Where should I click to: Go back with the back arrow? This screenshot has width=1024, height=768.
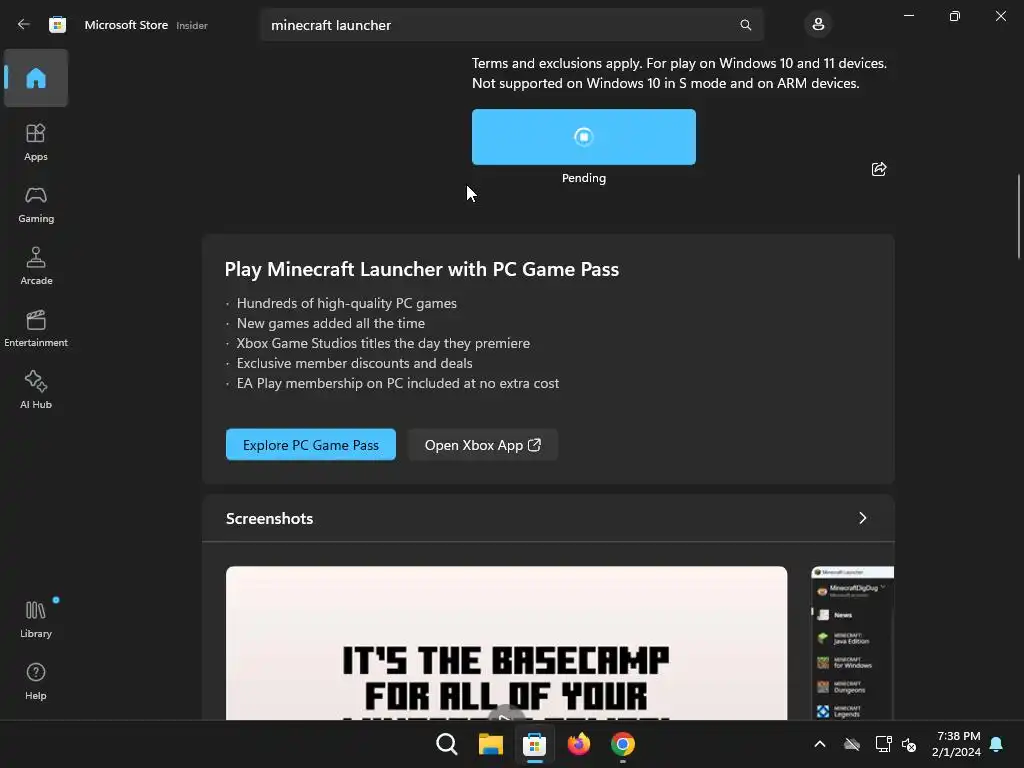click(x=24, y=25)
